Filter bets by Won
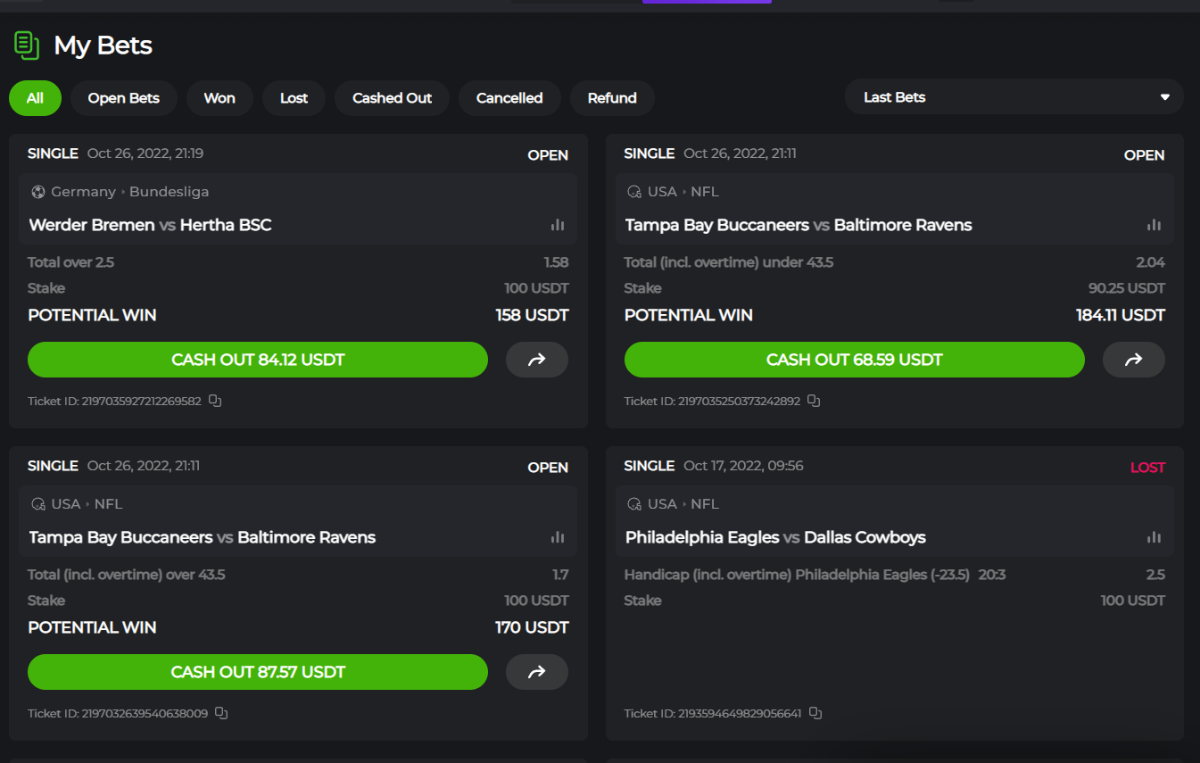This screenshot has width=1200, height=763. pos(219,98)
